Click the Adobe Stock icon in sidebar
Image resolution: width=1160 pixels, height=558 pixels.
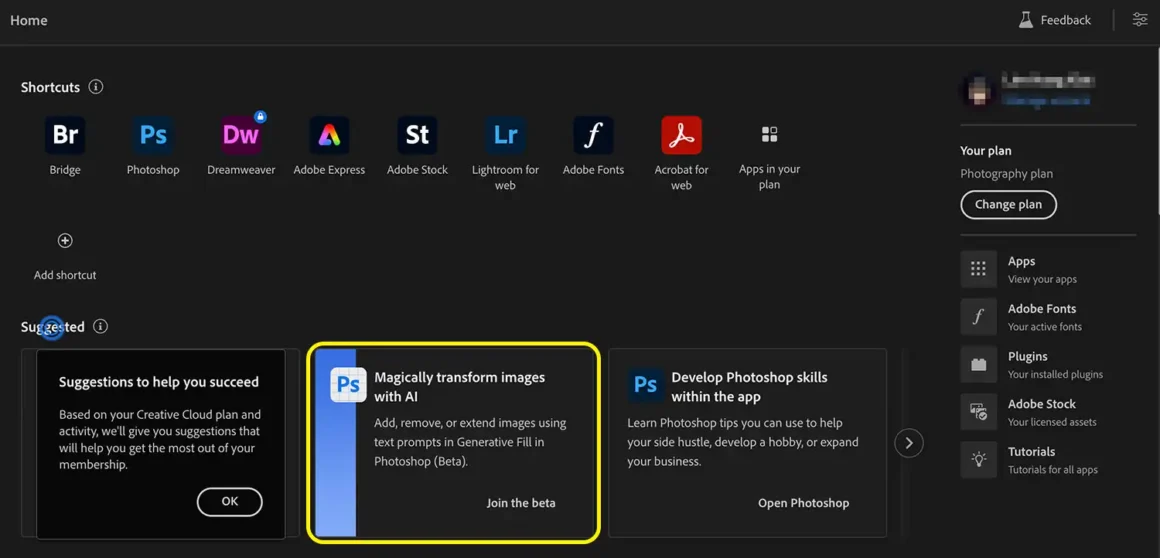979,412
